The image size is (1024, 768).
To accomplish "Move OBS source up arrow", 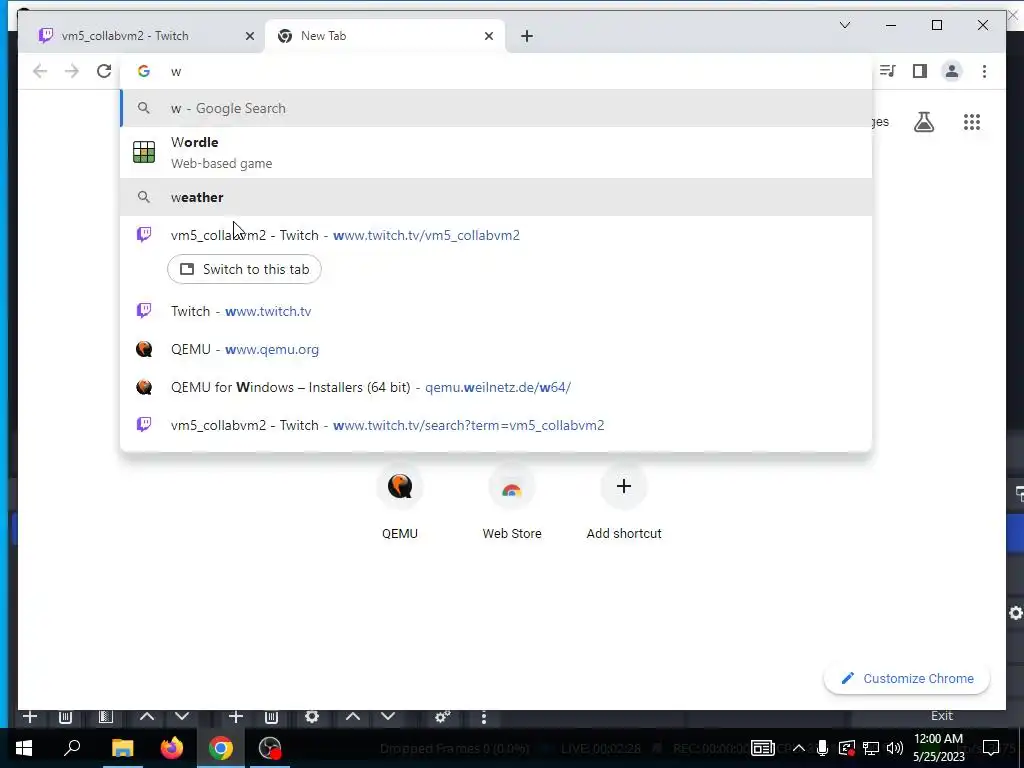I will (x=353, y=717).
